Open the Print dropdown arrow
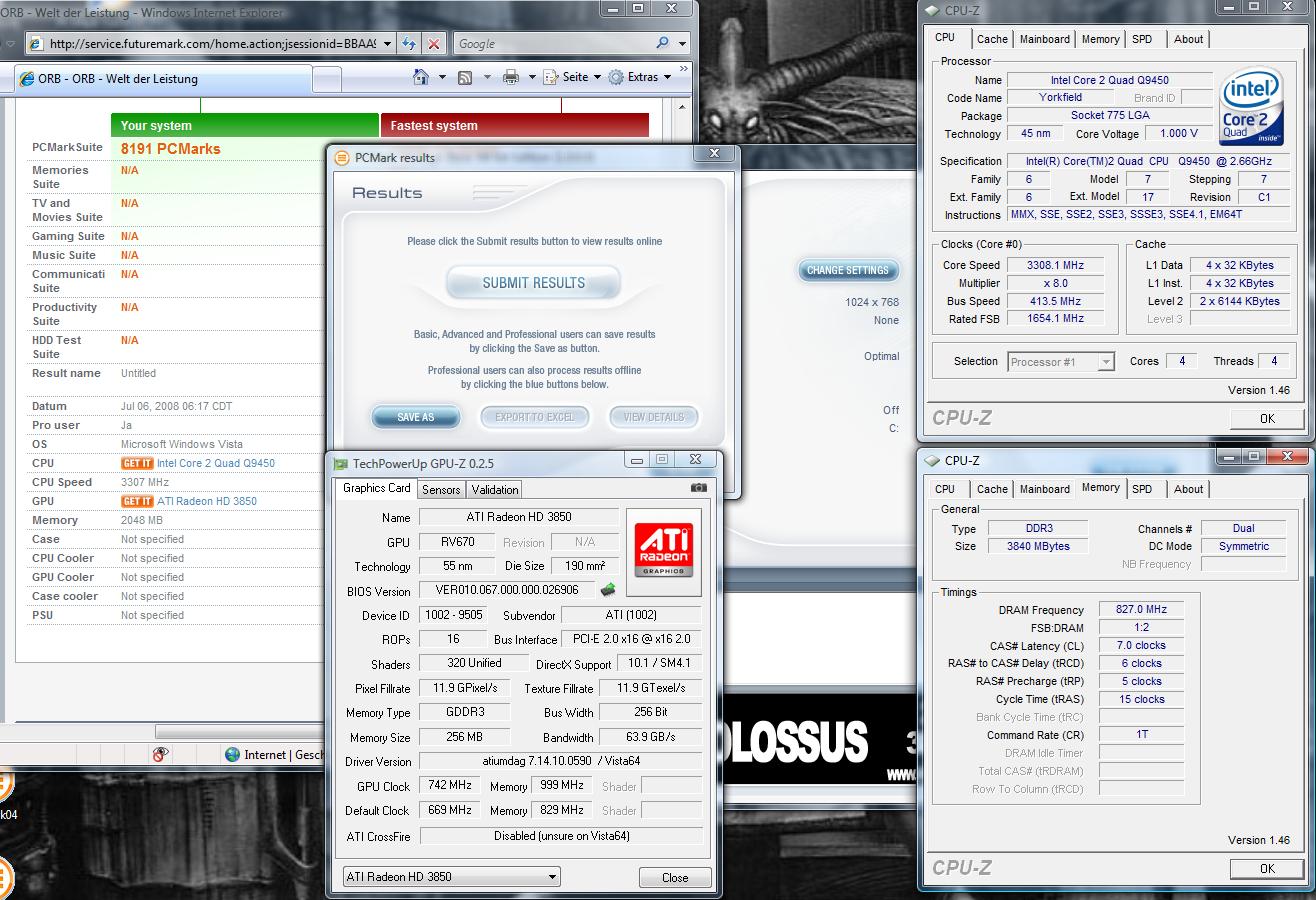Screen dimensions: 1316x900 pos(532,77)
